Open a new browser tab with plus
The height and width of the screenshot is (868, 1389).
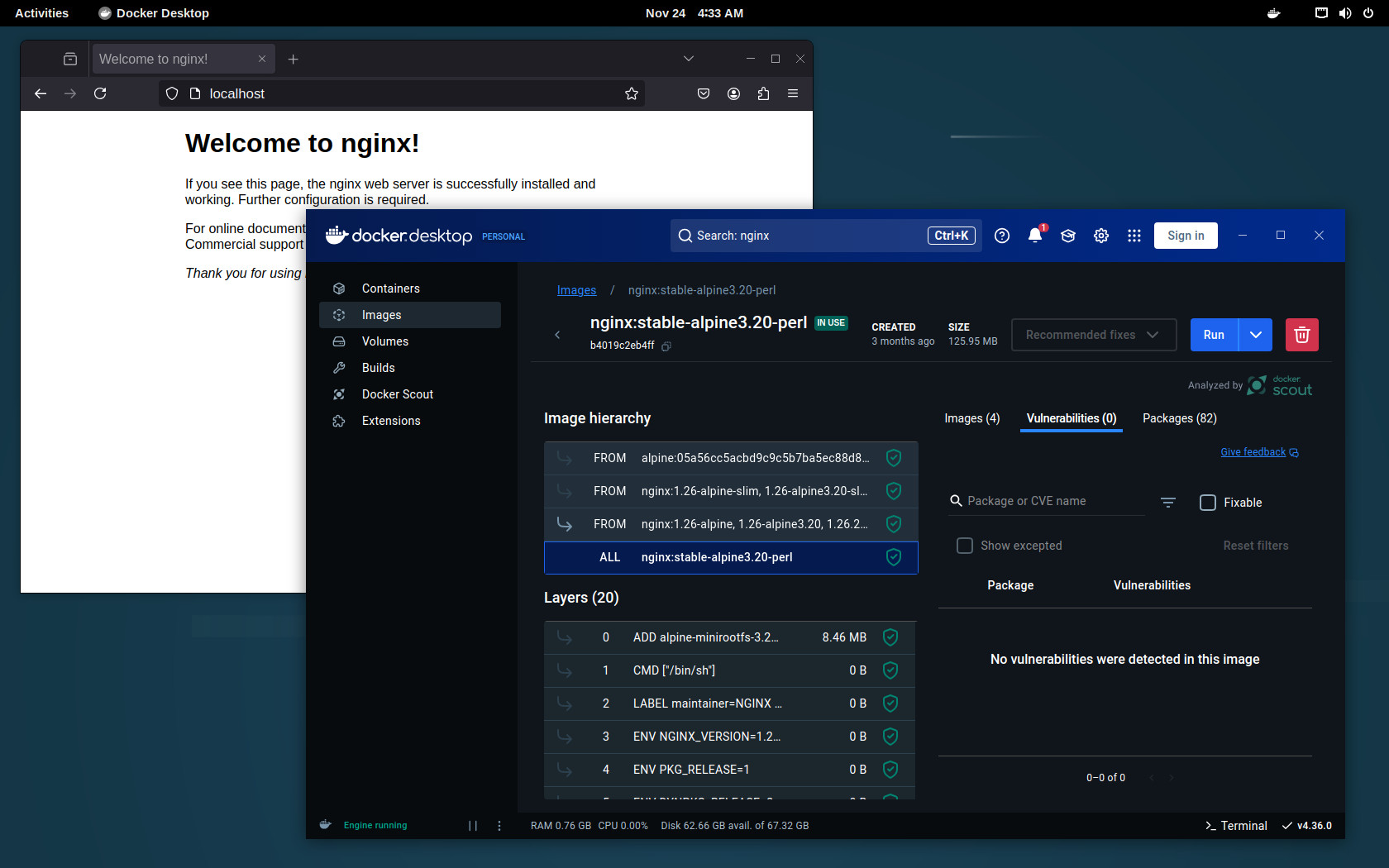[x=293, y=59]
